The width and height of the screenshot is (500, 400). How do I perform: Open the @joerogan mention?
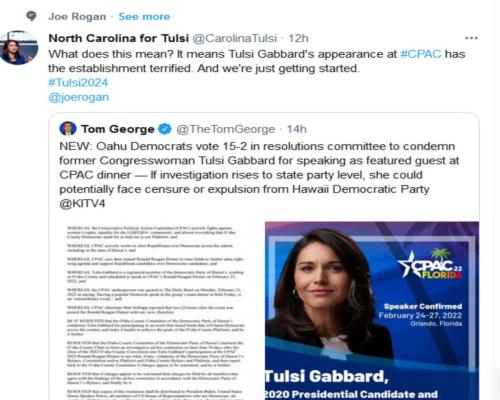(x=79, y=97)
